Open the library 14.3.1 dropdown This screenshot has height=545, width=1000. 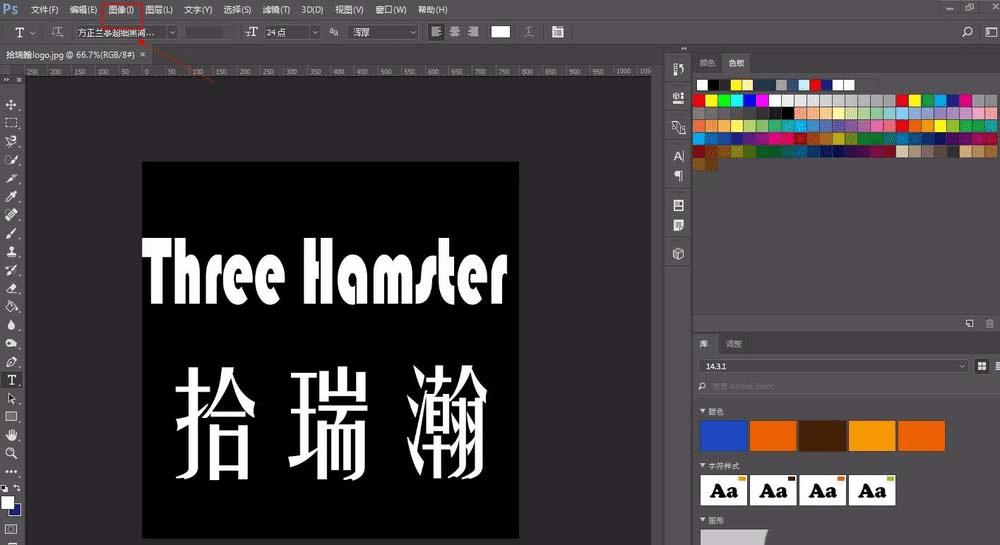(834, 366)
